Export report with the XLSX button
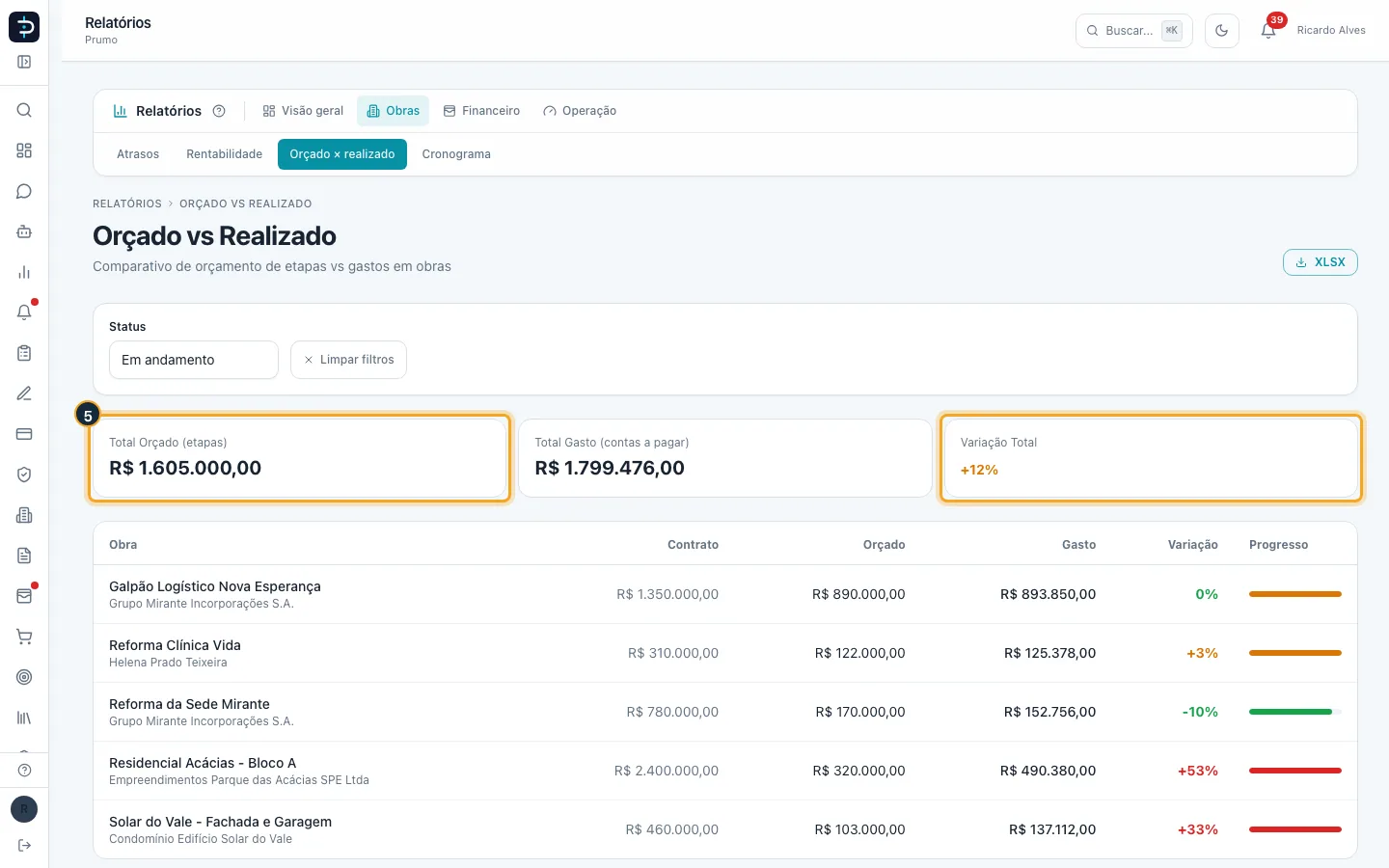This screenshot has height=868, width=1389. click(1320, 262)
